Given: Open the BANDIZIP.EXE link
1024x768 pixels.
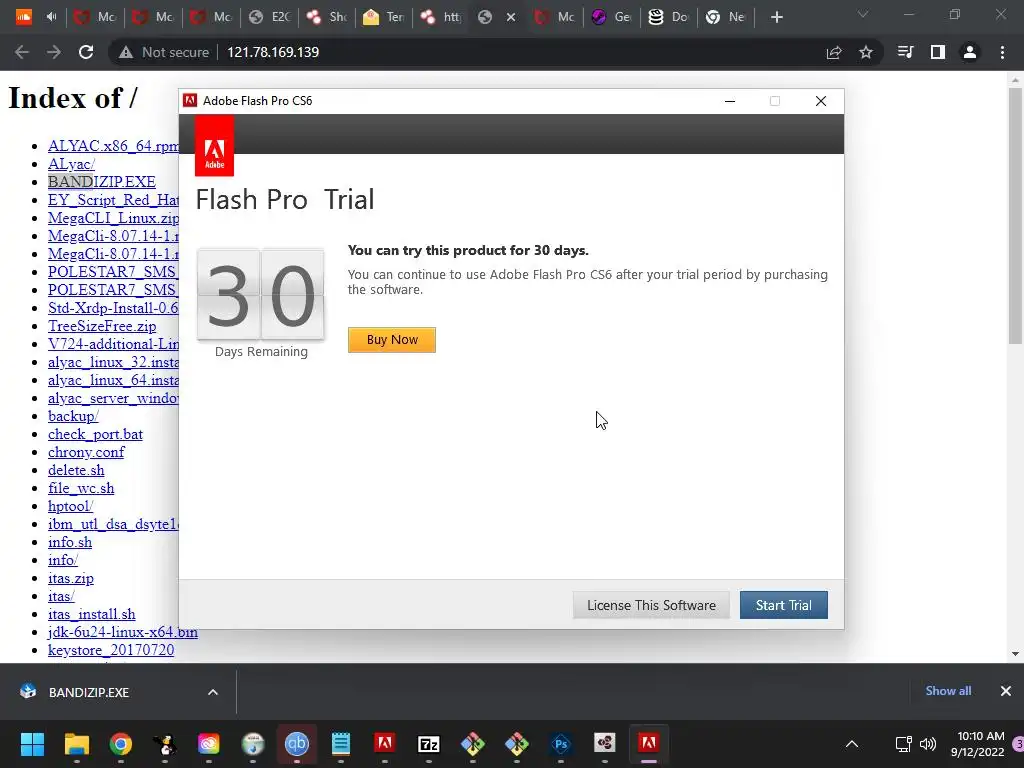Looking at the screenshot, I should point(102,182).
